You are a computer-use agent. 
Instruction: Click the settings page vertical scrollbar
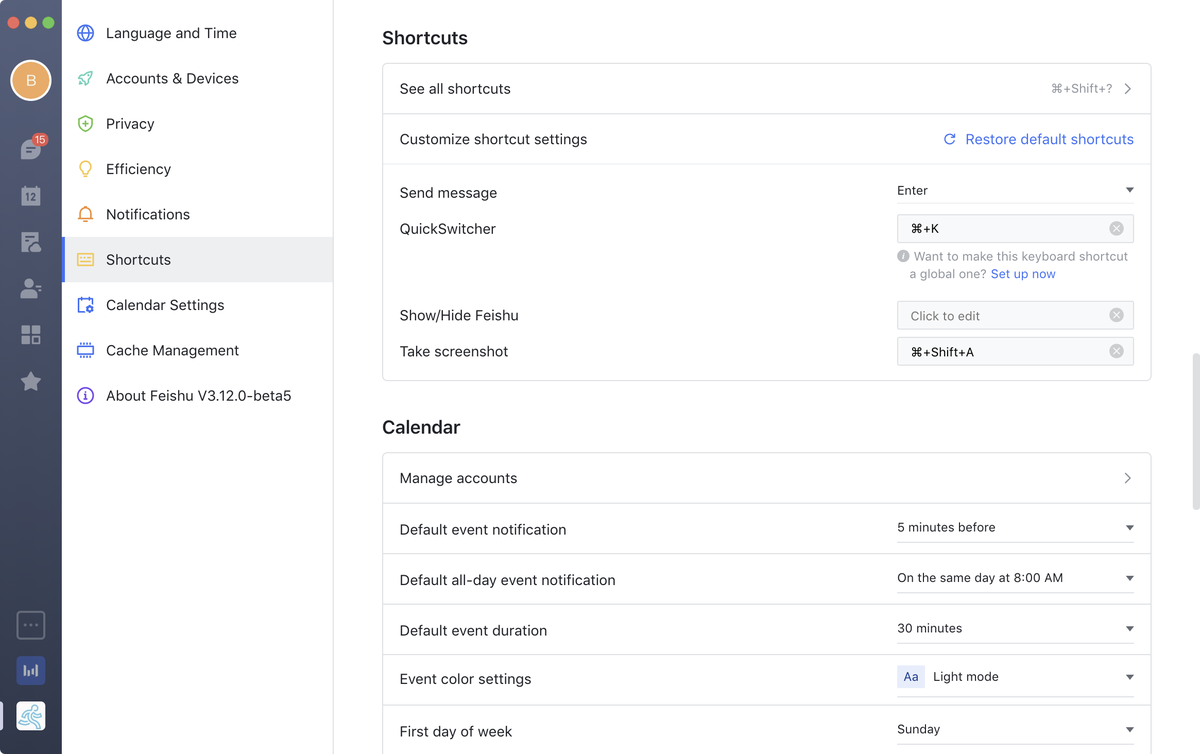click(1194, 430)
